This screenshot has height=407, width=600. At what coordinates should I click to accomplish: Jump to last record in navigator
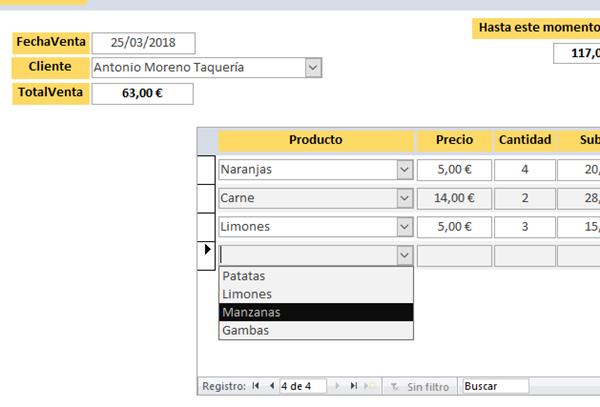tap(353, 386)
